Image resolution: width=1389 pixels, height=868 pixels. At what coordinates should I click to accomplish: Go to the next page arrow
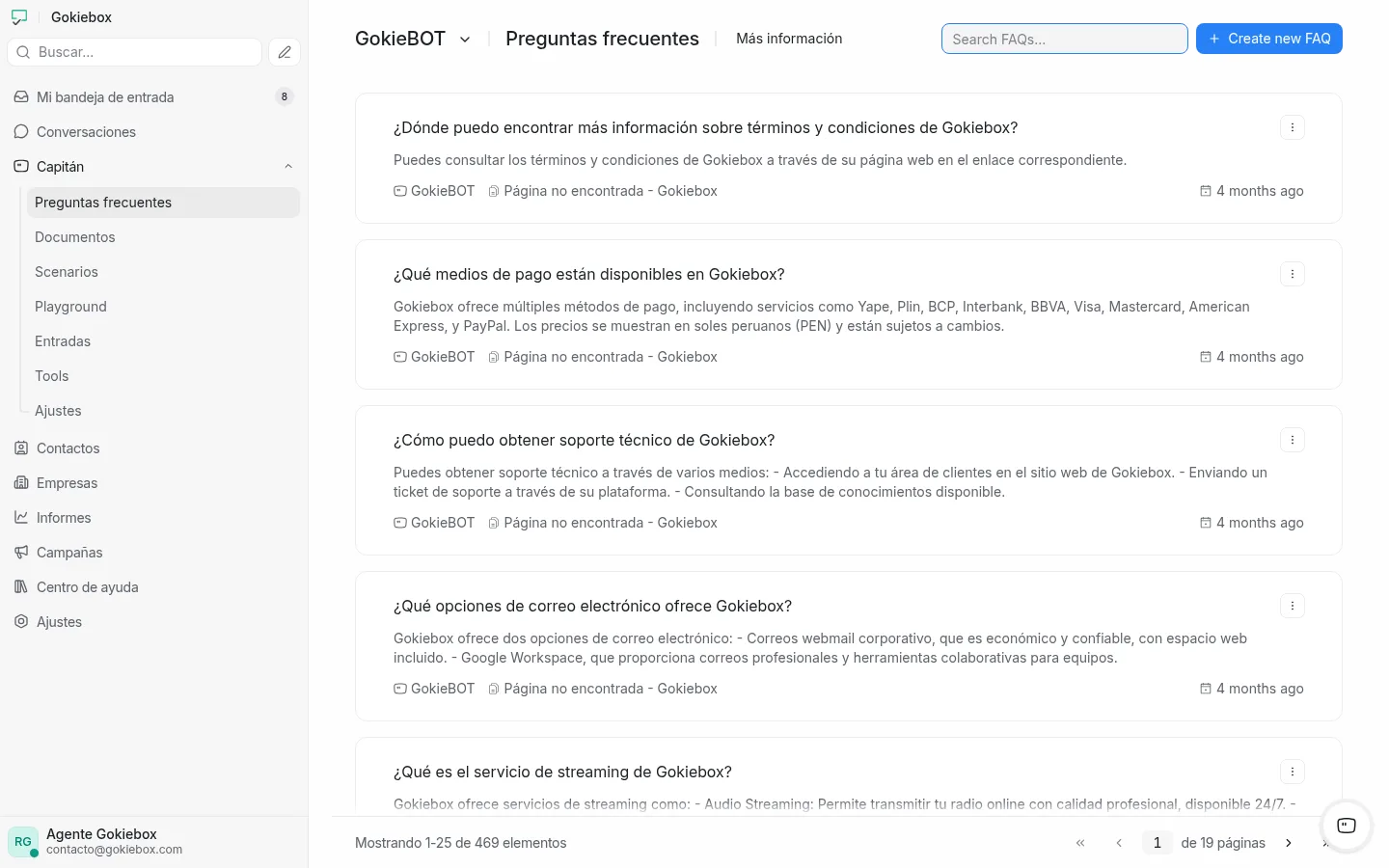click(x=1289, y=843)
